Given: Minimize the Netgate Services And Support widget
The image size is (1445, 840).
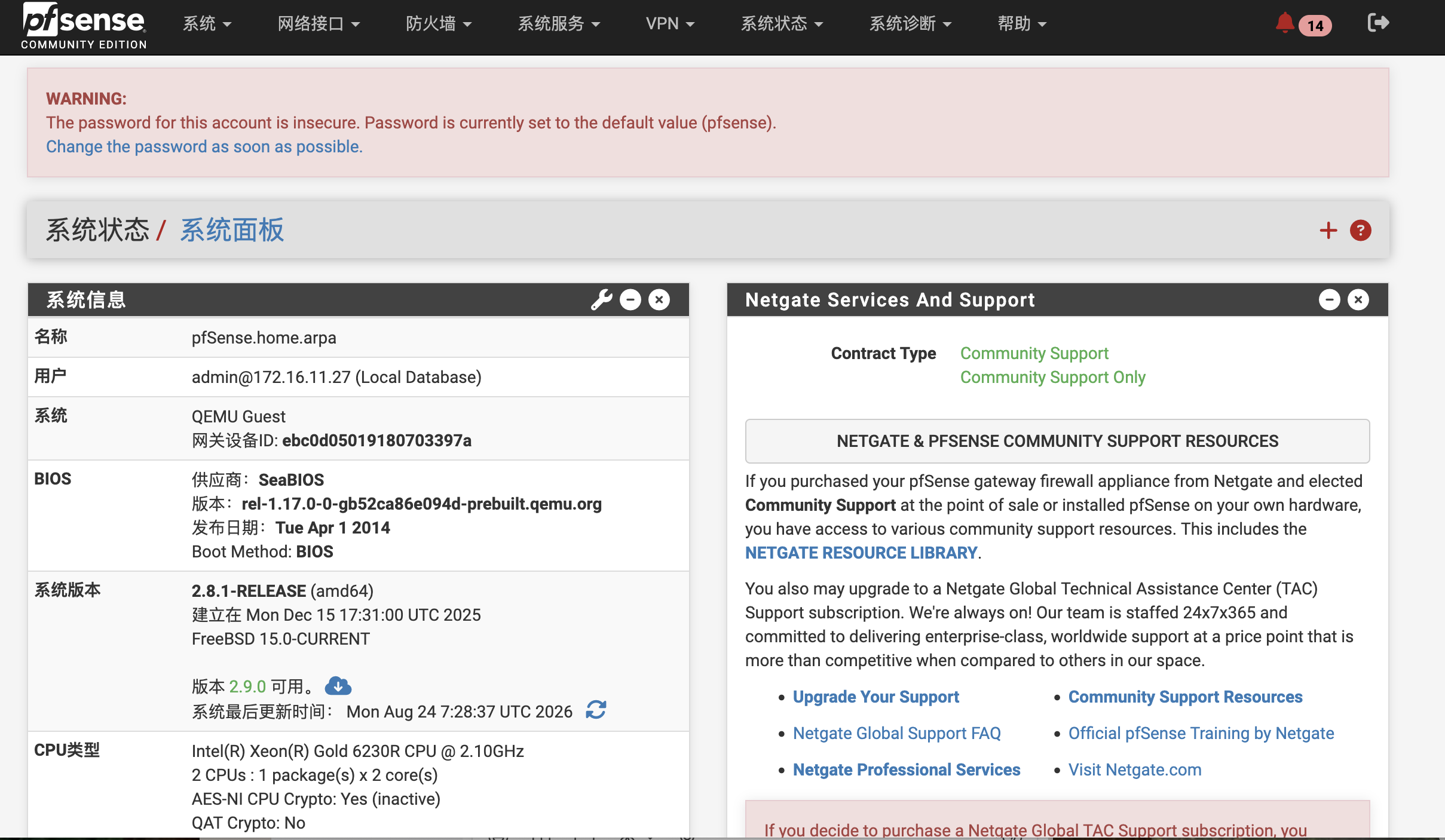Looking at the screenshot, I should pyautogui.click(x=1329, y=299).
